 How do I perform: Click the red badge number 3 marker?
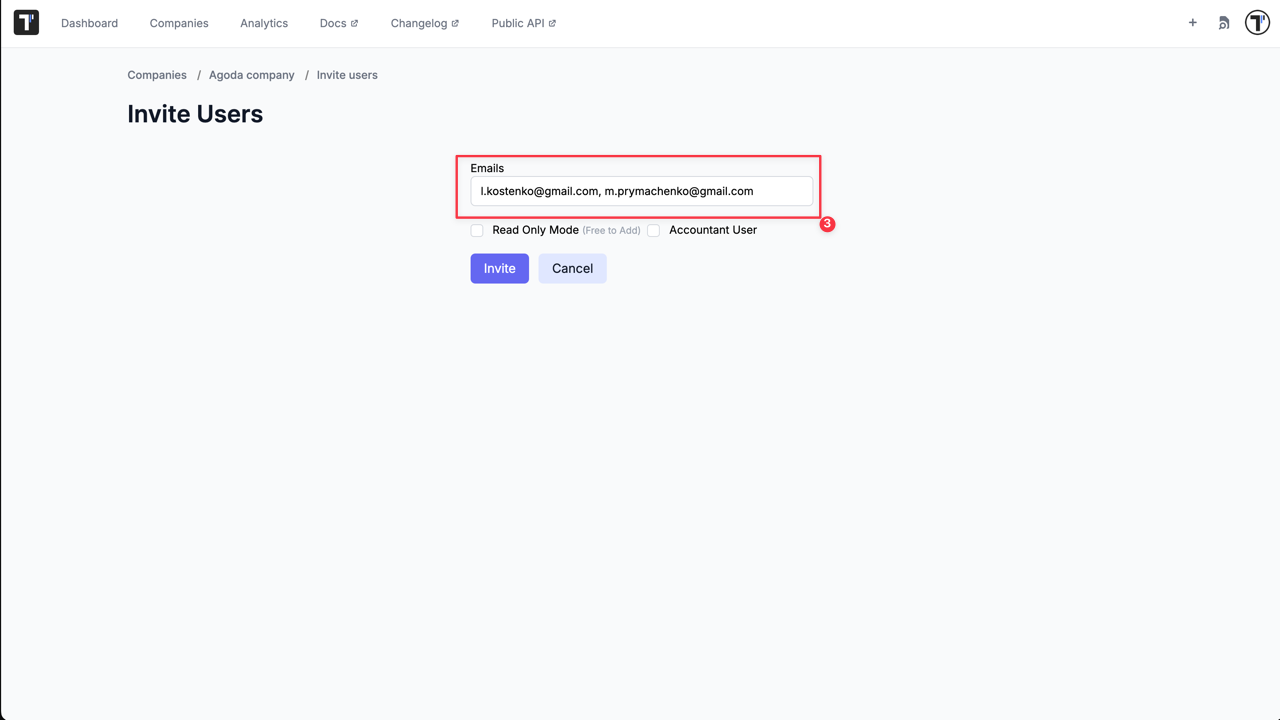pos(827,224)
